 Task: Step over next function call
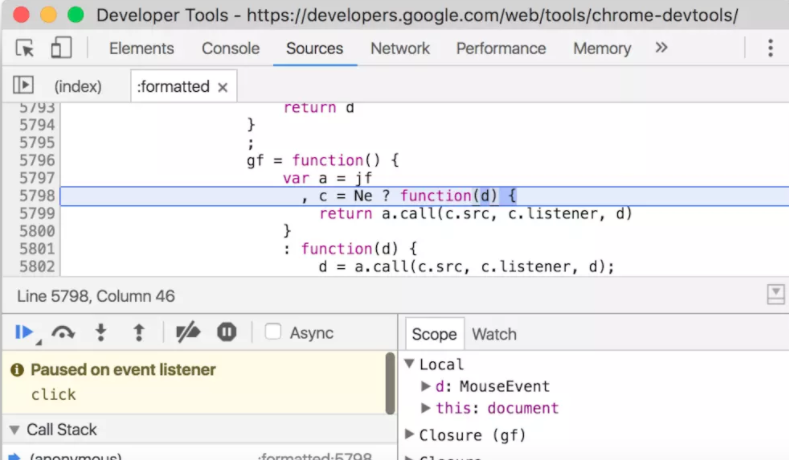pyautogui.click(x=63, y=333)
